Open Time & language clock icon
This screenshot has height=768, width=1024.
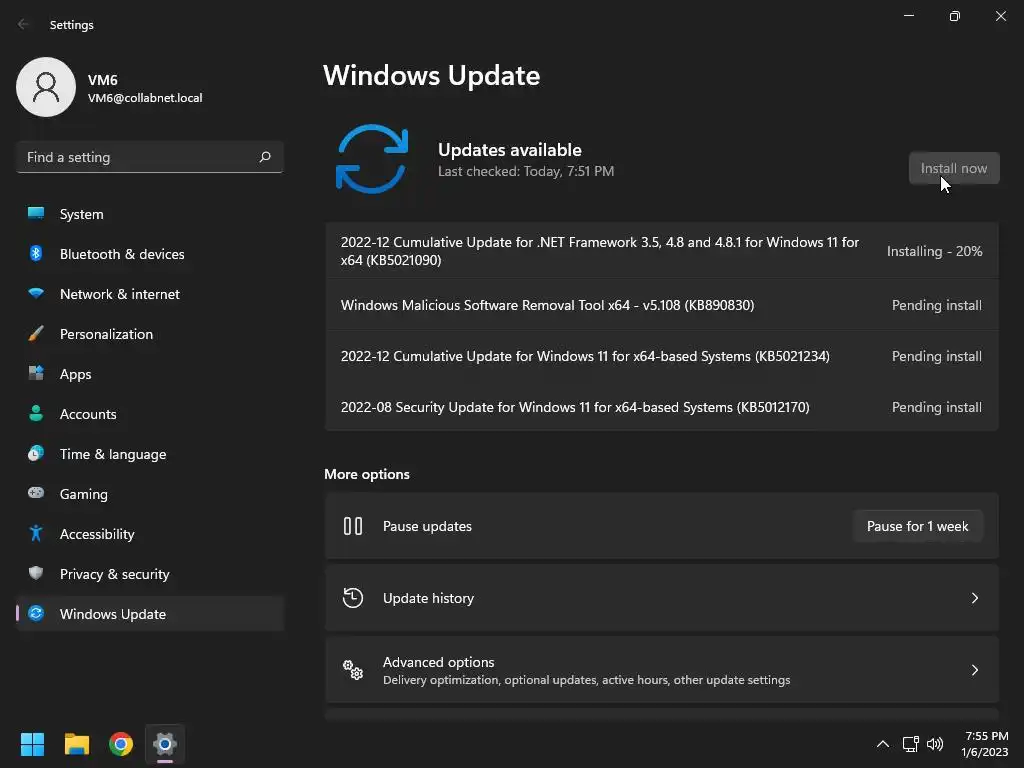coord(36,453)
